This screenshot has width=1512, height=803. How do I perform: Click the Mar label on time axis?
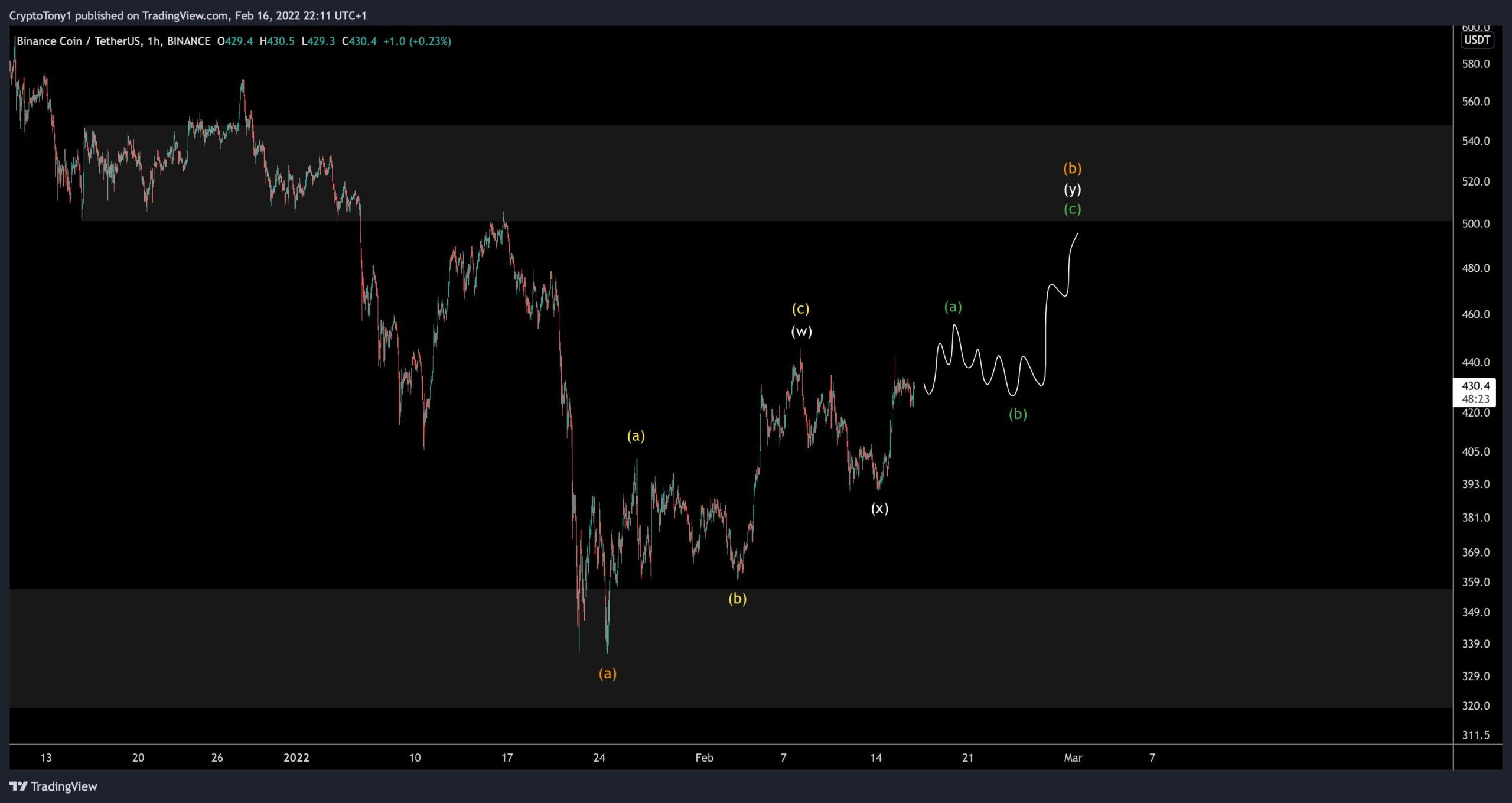pos(1073,758)
